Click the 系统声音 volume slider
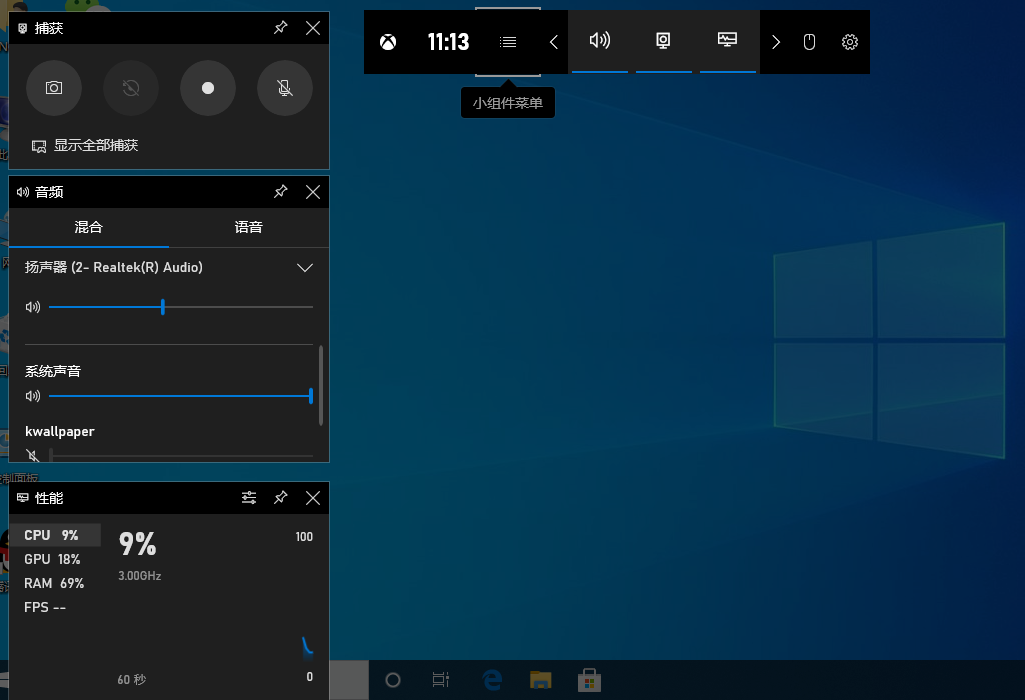The width and height of the screenshot is (1025, 700). (180, 396)
